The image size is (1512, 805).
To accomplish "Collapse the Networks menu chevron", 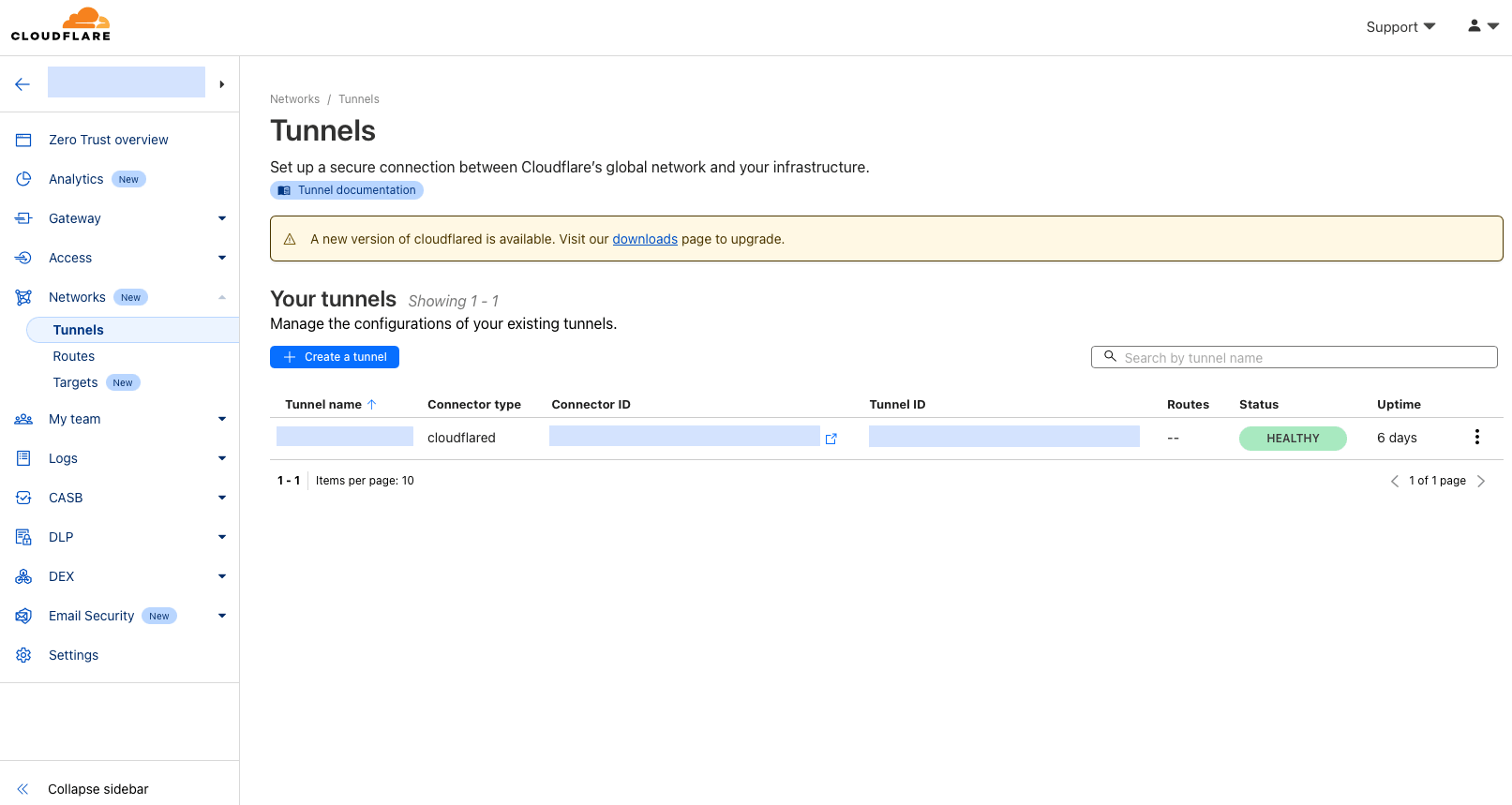I will click(x=222, y=297).
